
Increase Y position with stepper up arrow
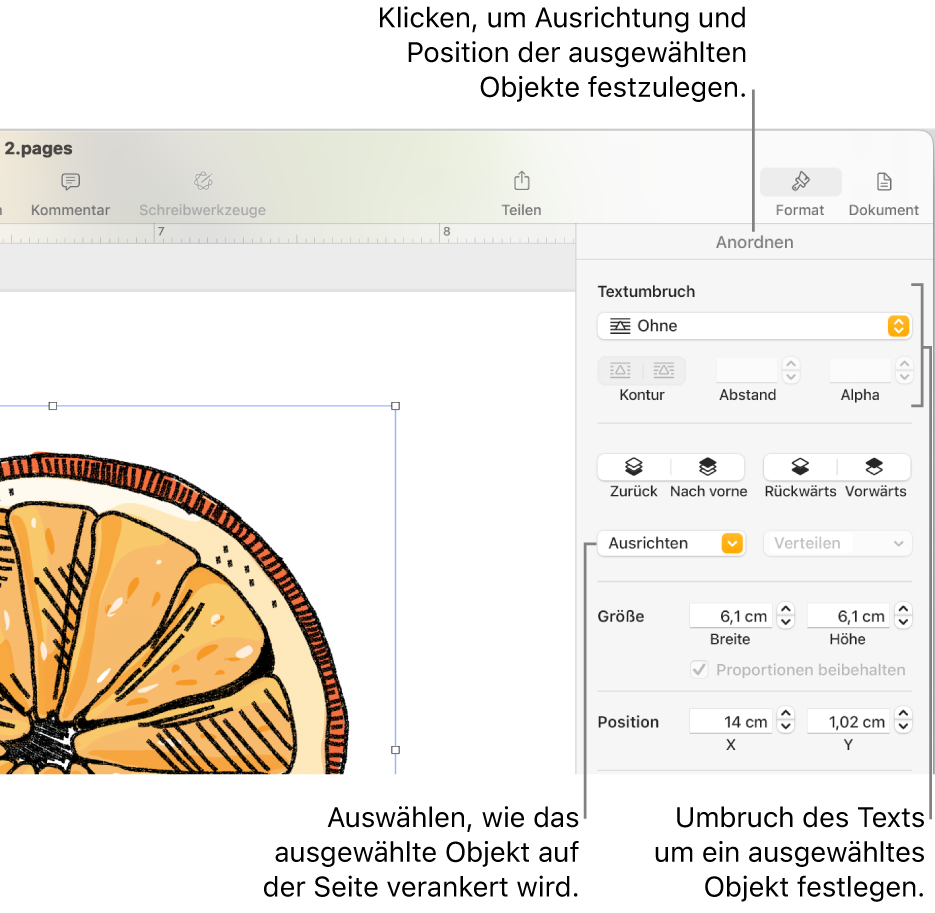904,714
